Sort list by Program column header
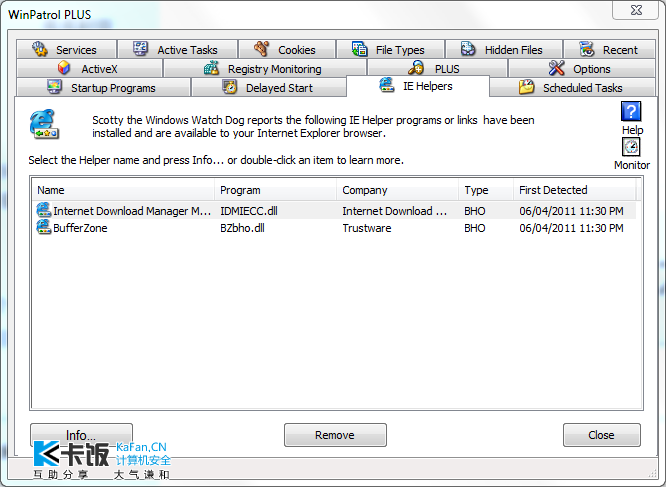 [276, 190]
